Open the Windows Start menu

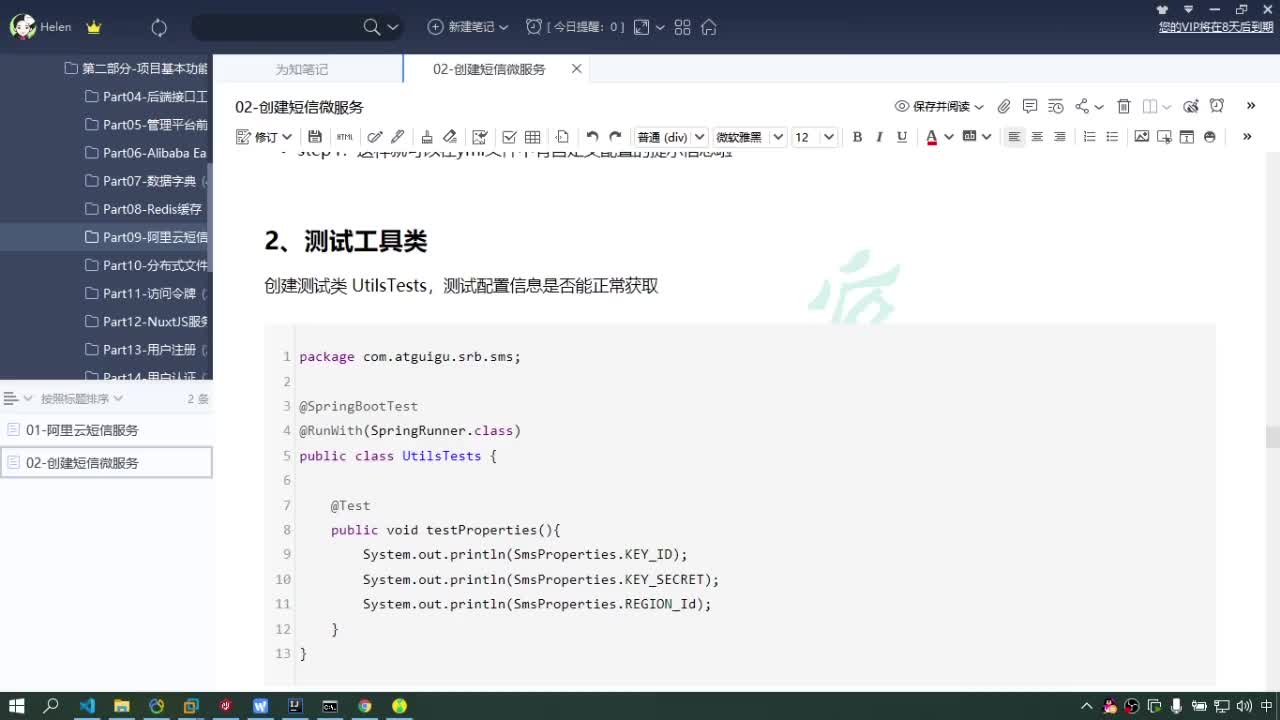tap(17, 705)
